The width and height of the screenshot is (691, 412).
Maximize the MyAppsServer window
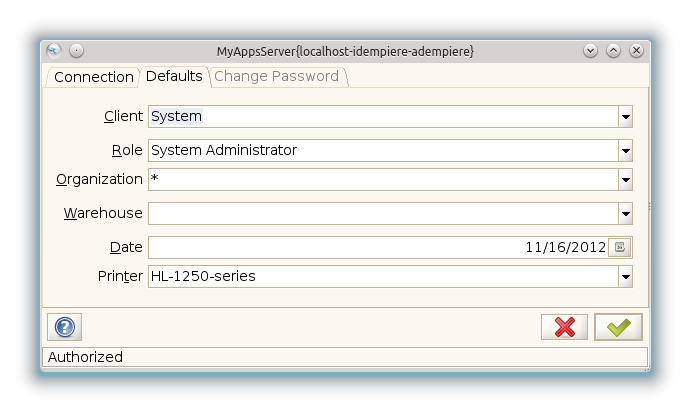click(x=613, y=50)
